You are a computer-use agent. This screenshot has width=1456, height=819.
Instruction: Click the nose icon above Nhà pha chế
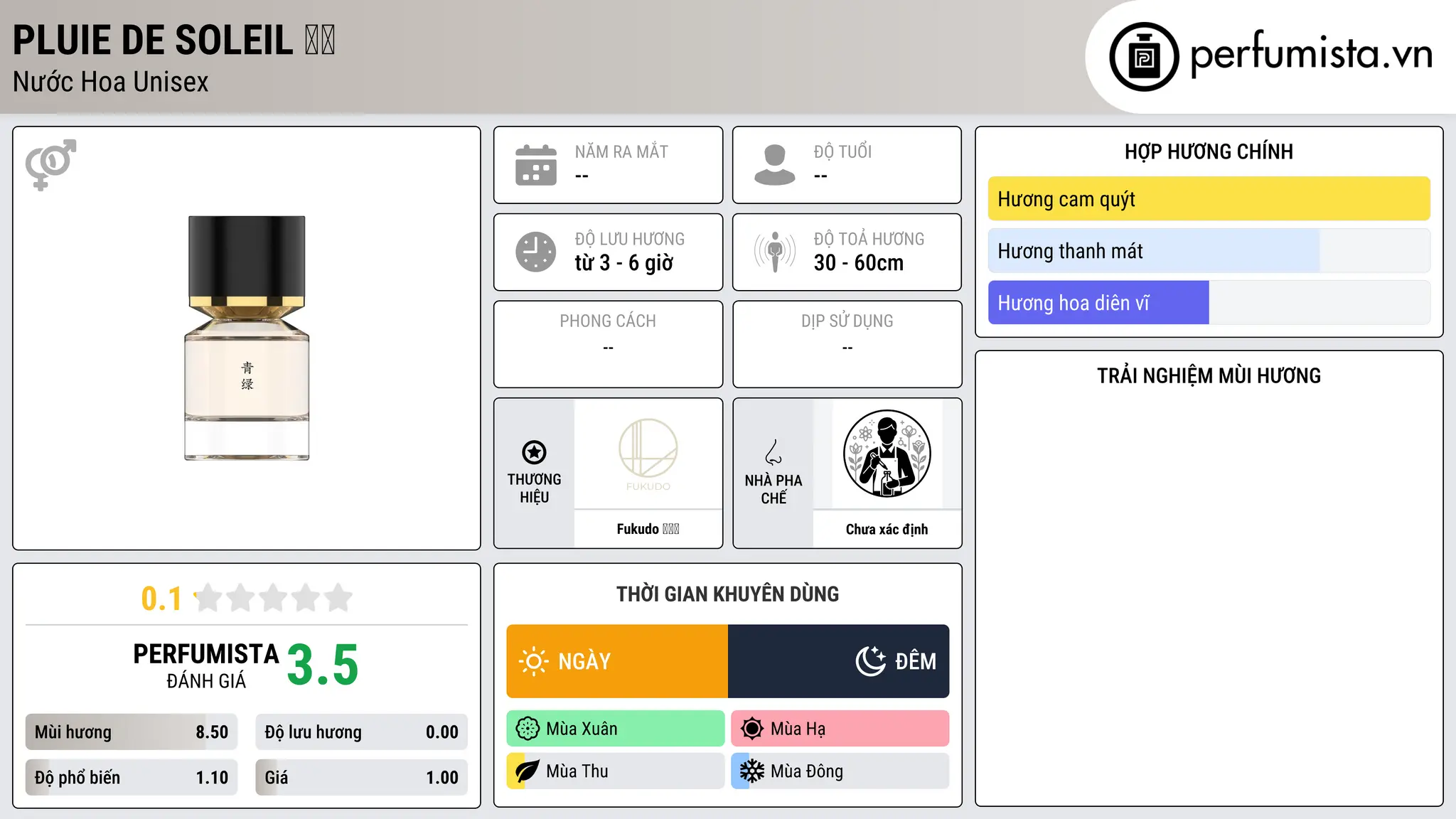[x=773, y=452]
